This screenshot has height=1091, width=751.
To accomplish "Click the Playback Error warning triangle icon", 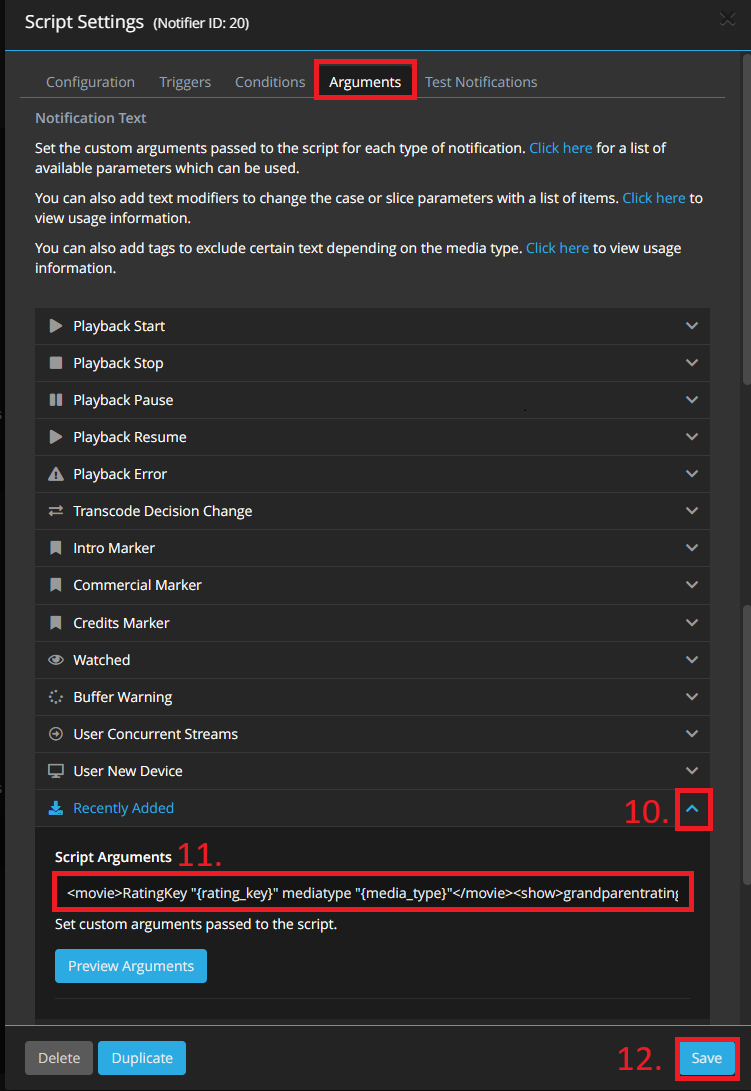I will [x=56, y=474].
